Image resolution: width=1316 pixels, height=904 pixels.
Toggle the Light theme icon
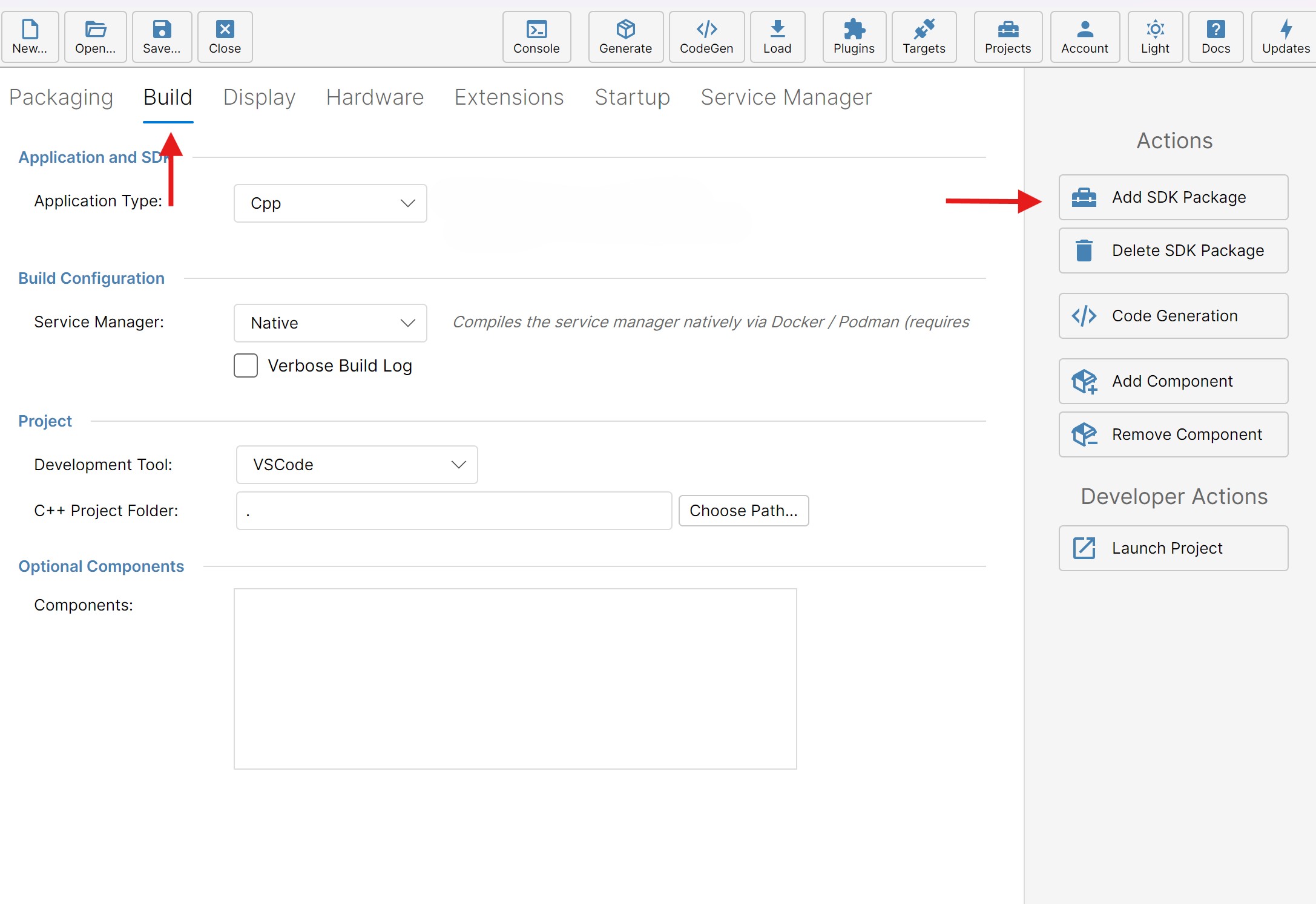[1155, 37]
